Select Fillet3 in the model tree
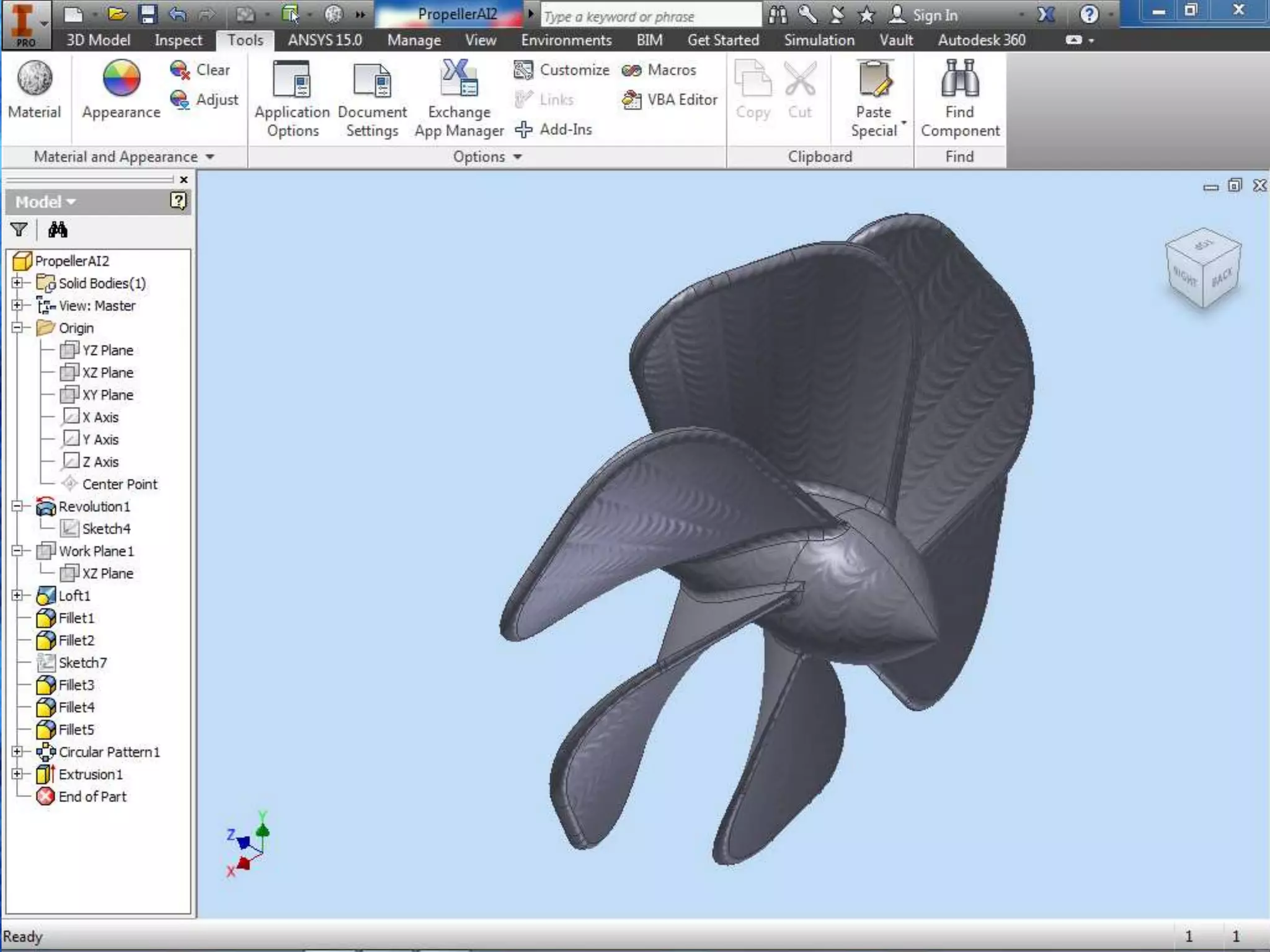The height and width of the screenshot is (952, 1270). [x=76, y=685]
